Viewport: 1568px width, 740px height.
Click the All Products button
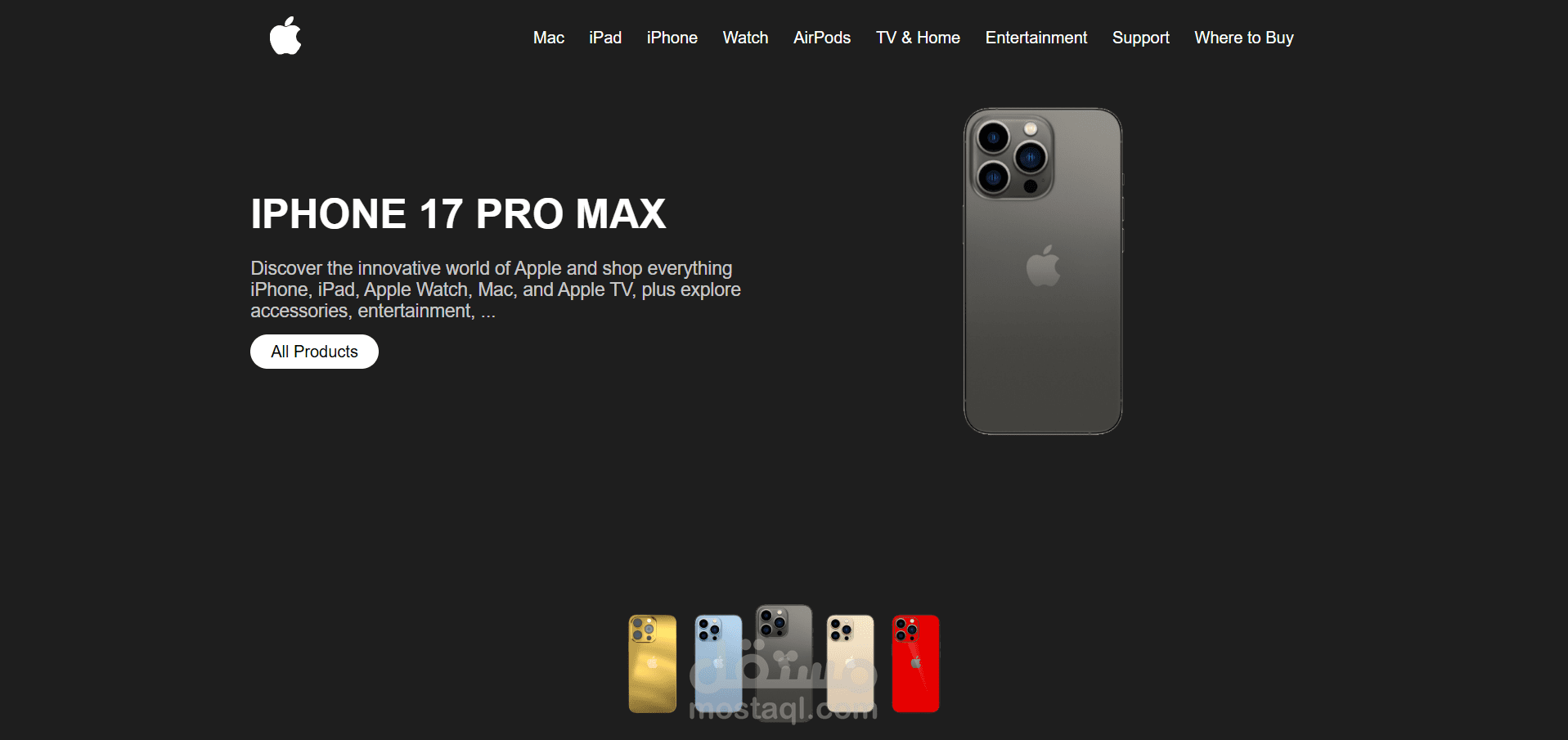coord(314,352)
